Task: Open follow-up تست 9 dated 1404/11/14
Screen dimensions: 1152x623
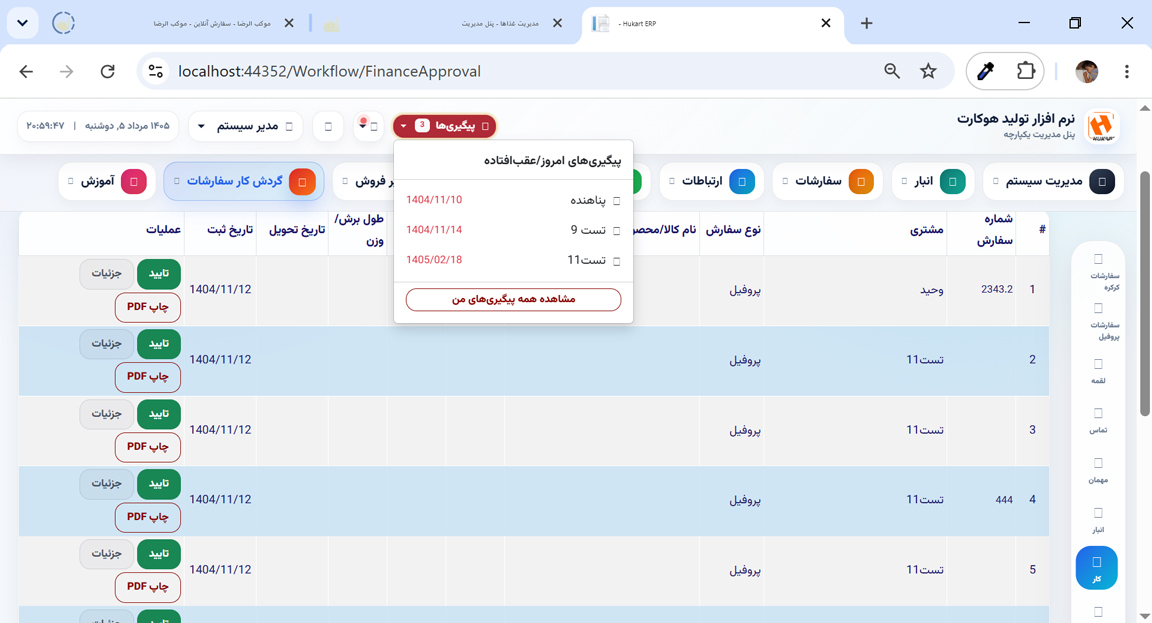Action: tap(514, 230)
